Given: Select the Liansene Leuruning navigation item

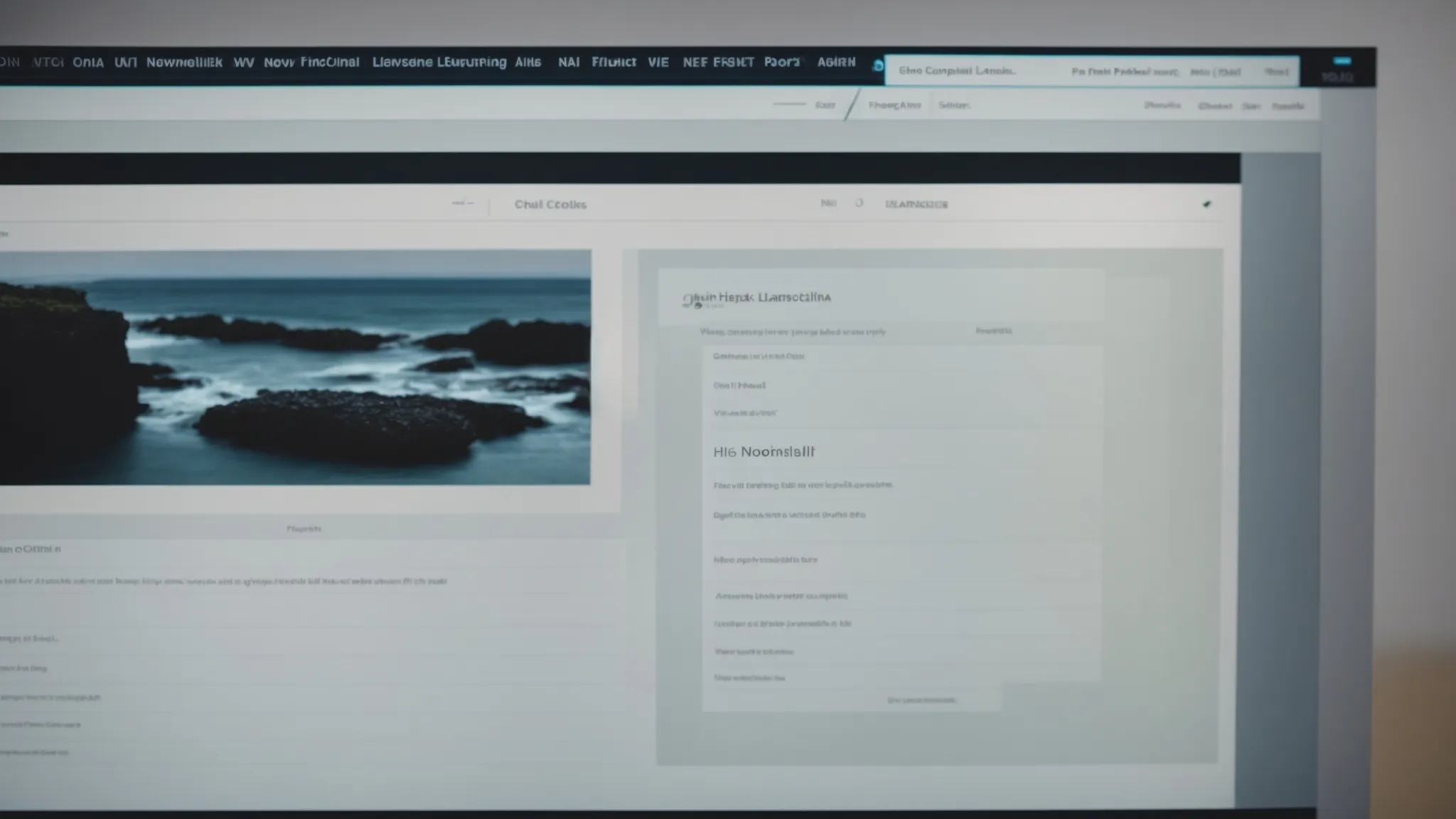Looking at the screenshot, I should pos(439,62).
